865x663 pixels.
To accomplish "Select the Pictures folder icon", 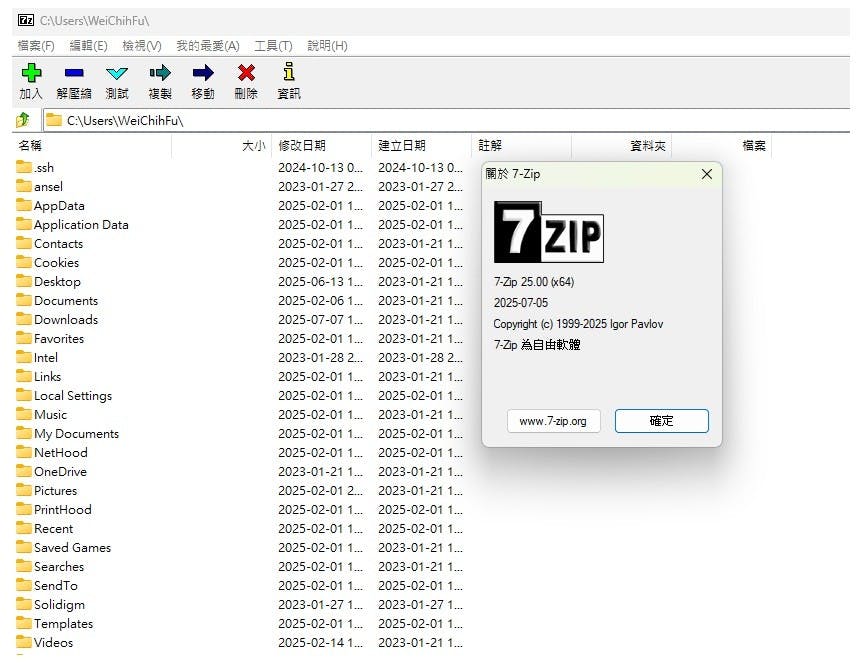I will (24, 490).
